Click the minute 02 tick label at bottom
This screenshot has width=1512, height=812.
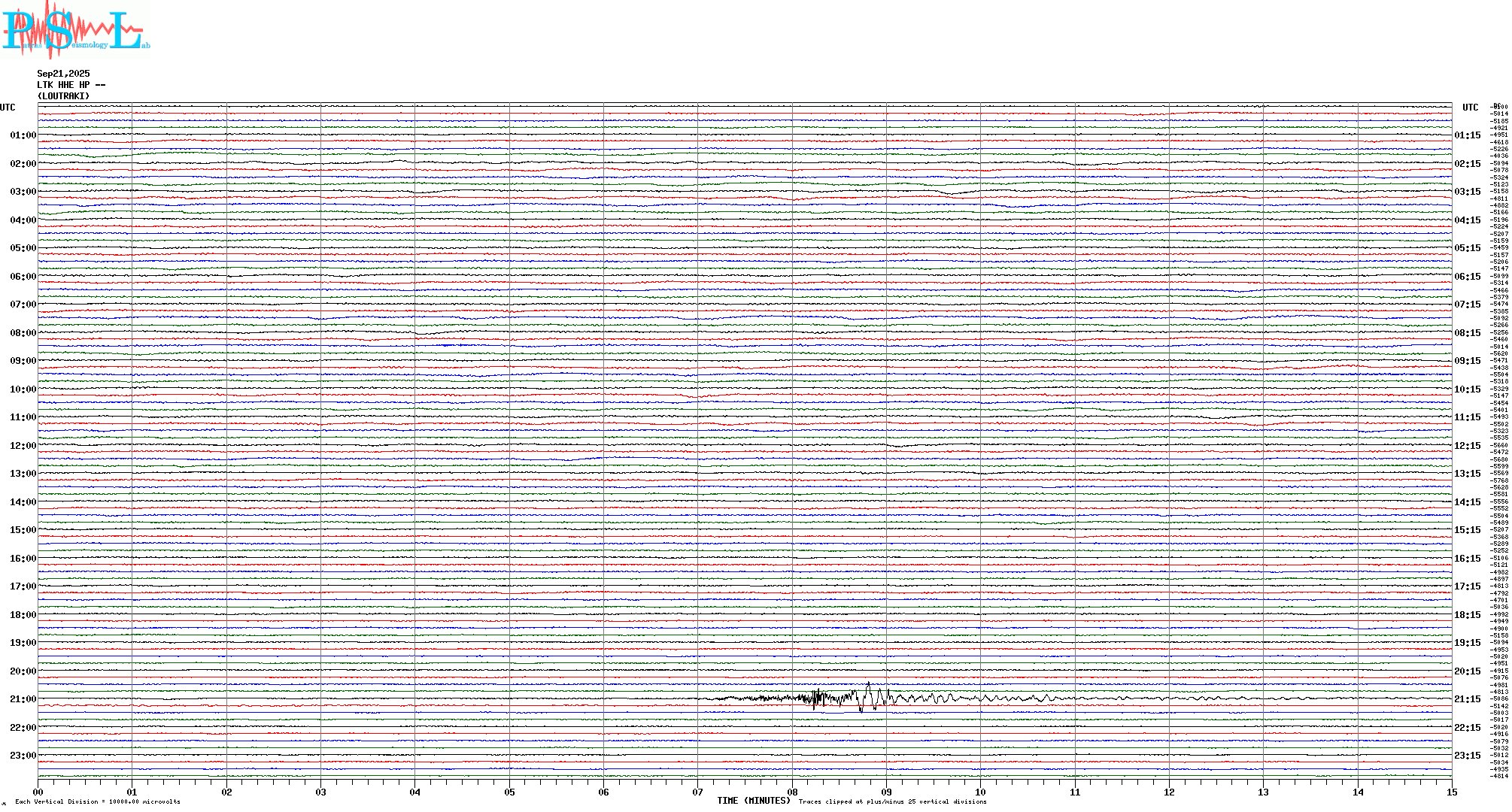226,792
